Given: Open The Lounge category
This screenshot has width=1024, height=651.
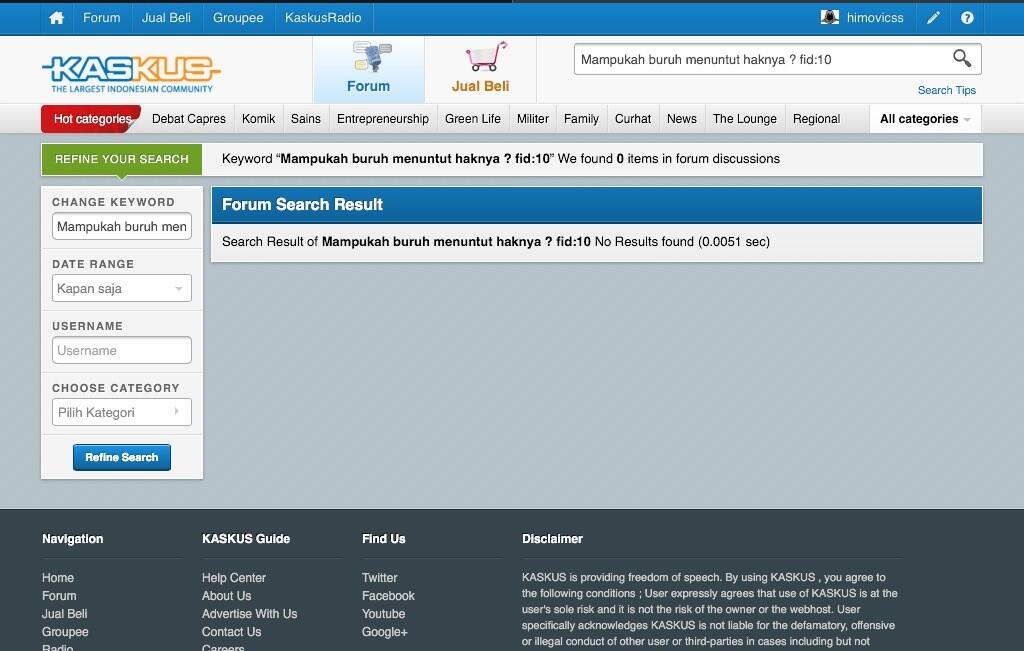Looking at the screenshot, I should [x=744, y=119].
